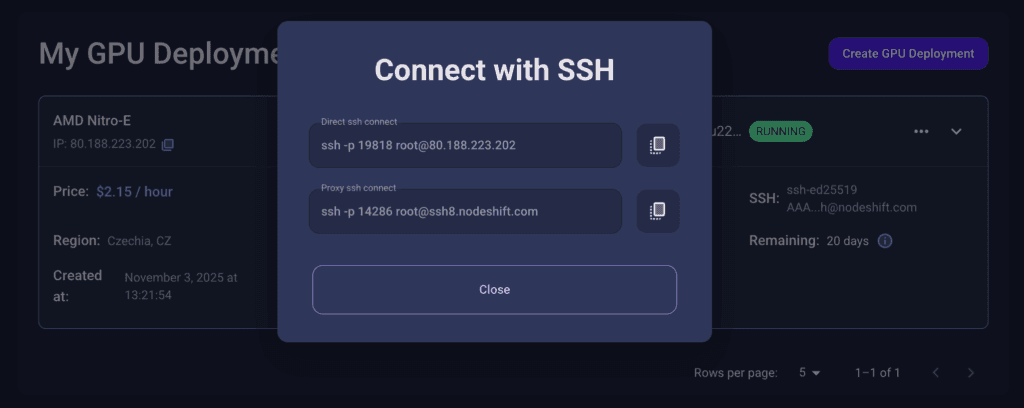Click the proxy ssh connect command field
The height and width of the screenshot is (408, 1024).
pos(465,211)
